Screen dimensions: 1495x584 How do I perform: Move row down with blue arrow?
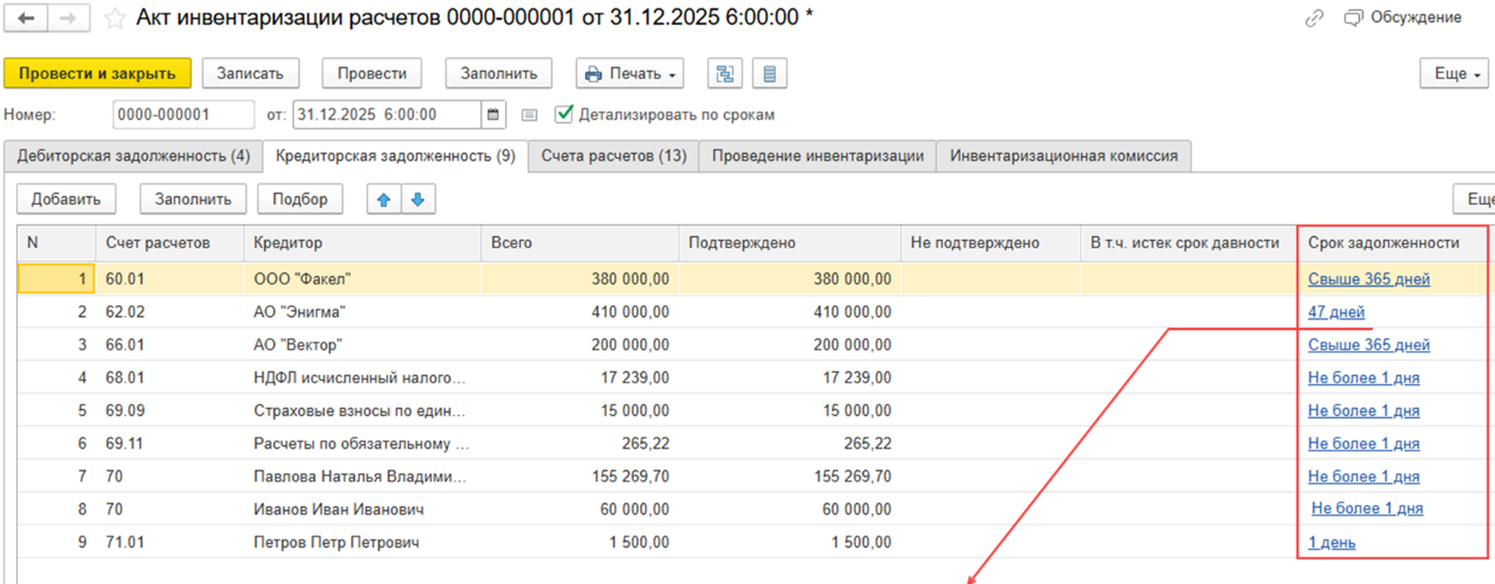(418, 199)
